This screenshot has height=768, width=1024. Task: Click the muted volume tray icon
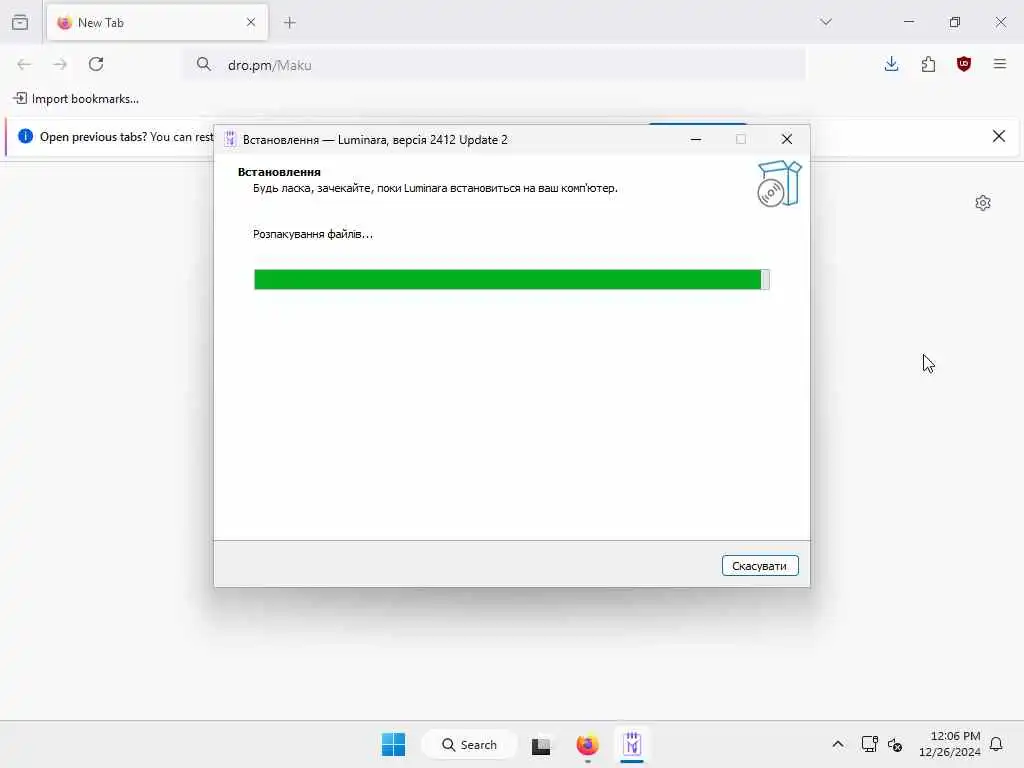click(895, 744)
